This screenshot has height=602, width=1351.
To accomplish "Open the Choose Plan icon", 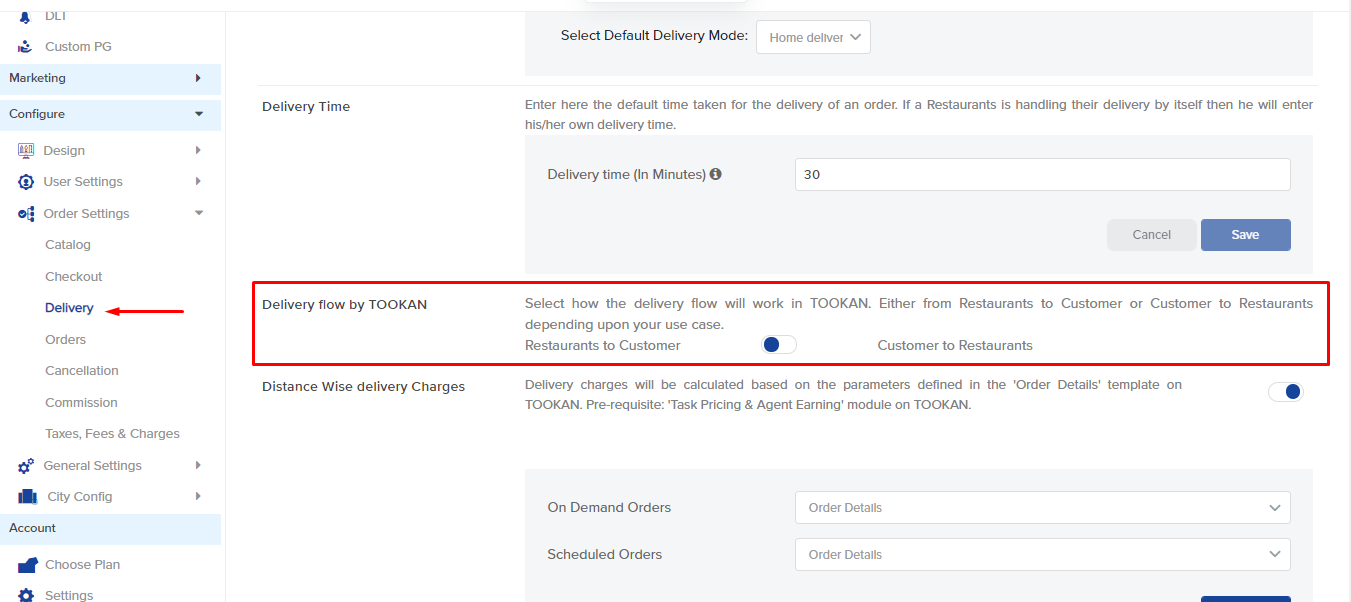I will pyautogui.click(x=25, y=564).
